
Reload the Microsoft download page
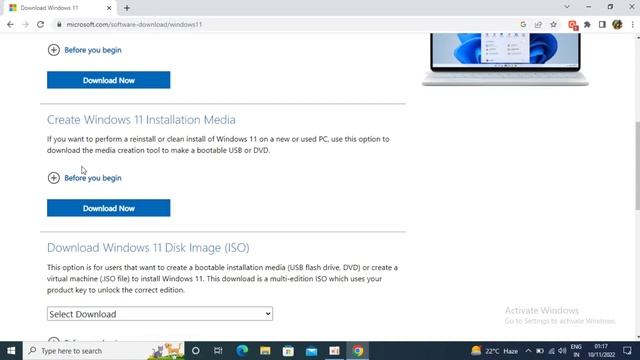40,24
